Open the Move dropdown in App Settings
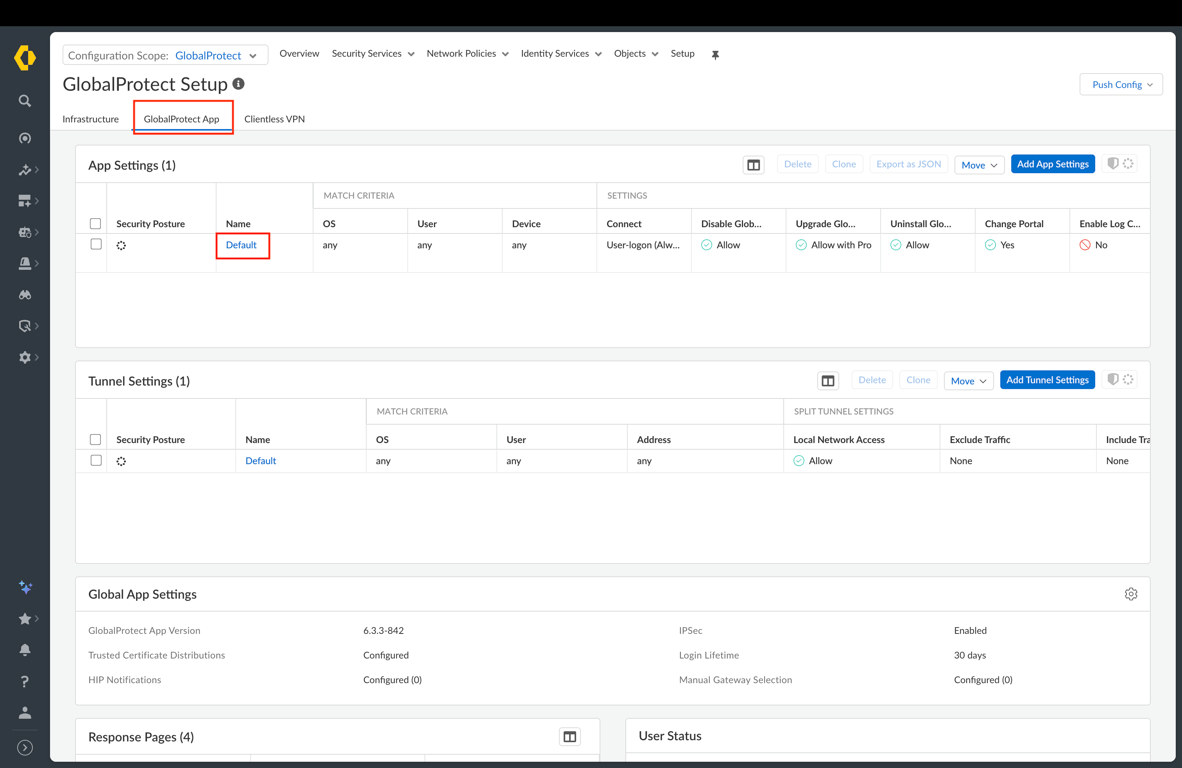Screen dimensions: 1182x768 [x=979, y=165]
